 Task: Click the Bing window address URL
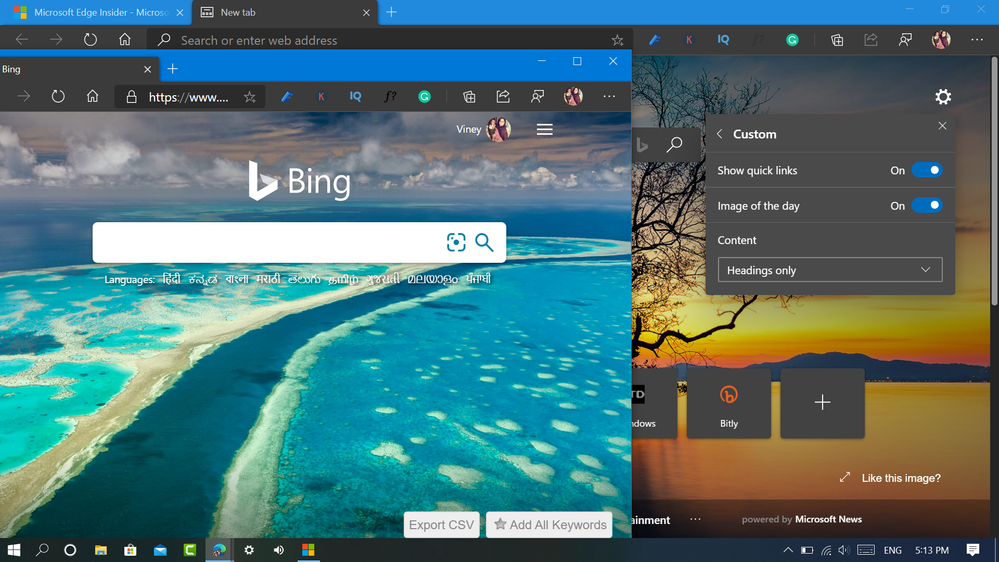(x=189, y=97)
